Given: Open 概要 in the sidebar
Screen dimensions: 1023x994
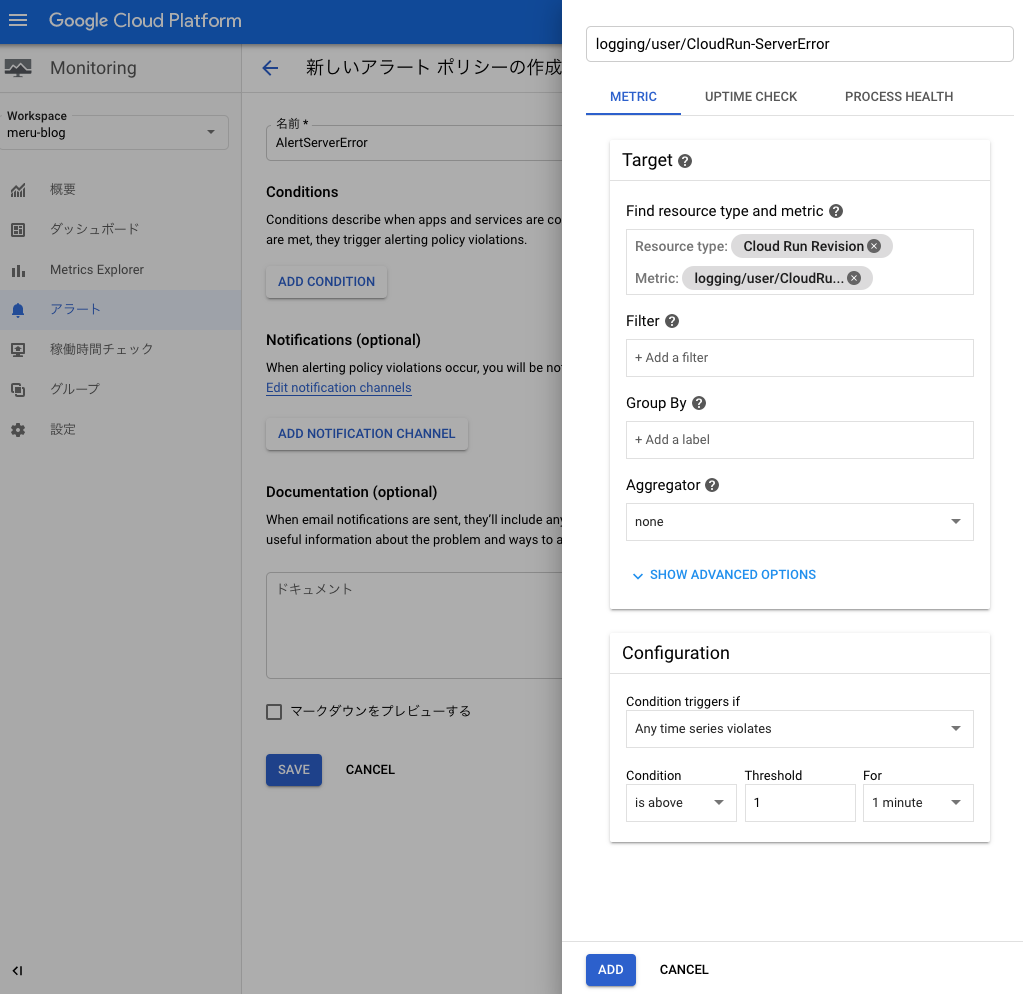Looking at the screenshot, I should (x=121, y=190).
